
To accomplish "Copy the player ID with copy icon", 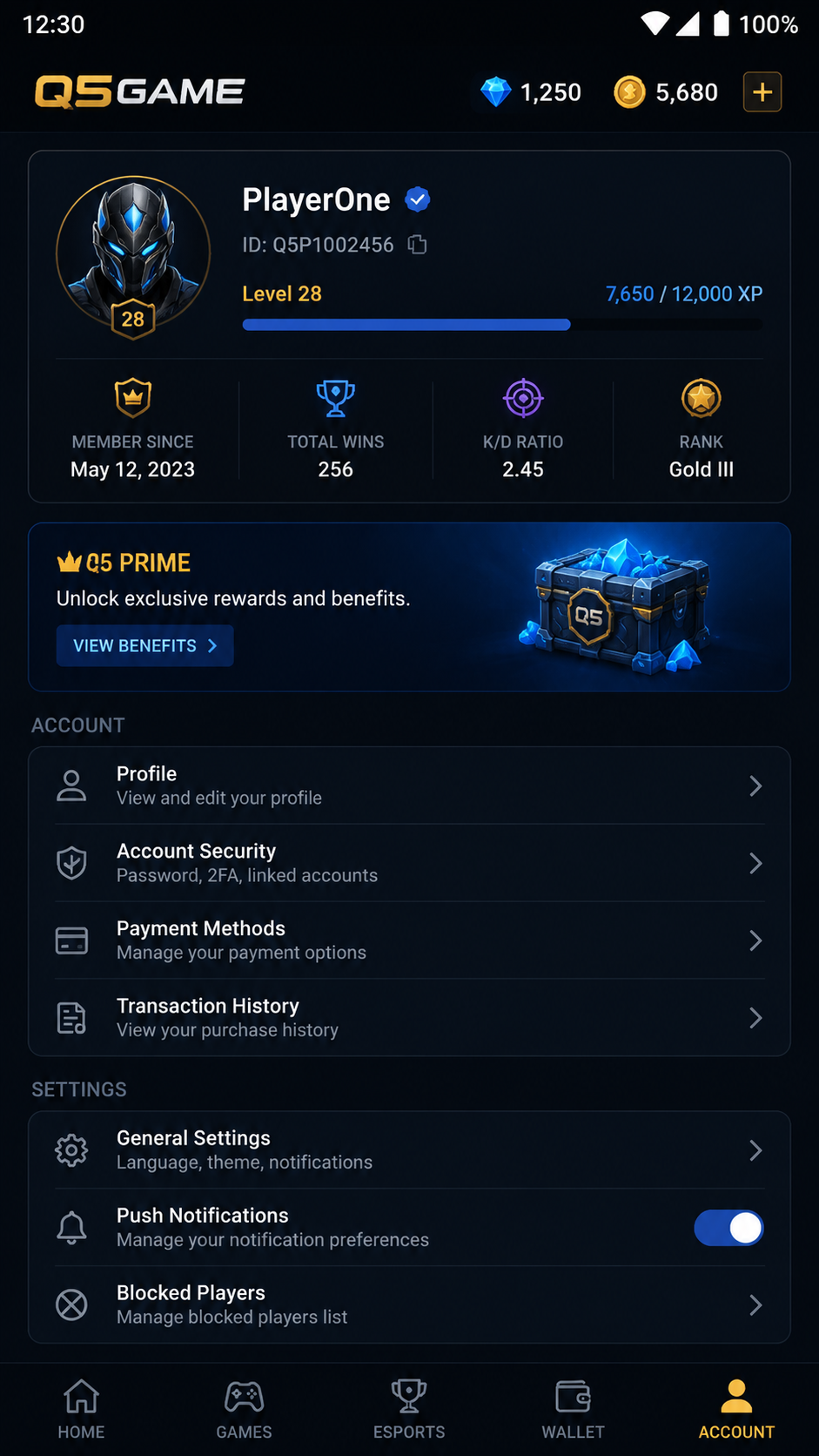I will coord(418,245).
